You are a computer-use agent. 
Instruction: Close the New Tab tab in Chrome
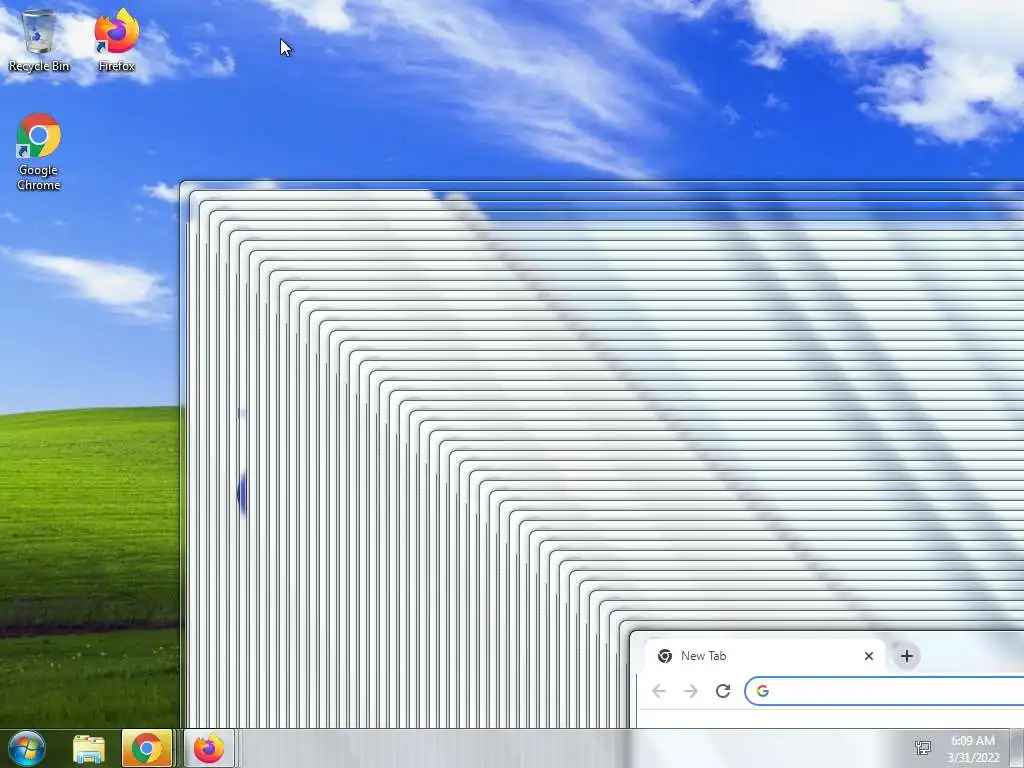click(869, 656)
